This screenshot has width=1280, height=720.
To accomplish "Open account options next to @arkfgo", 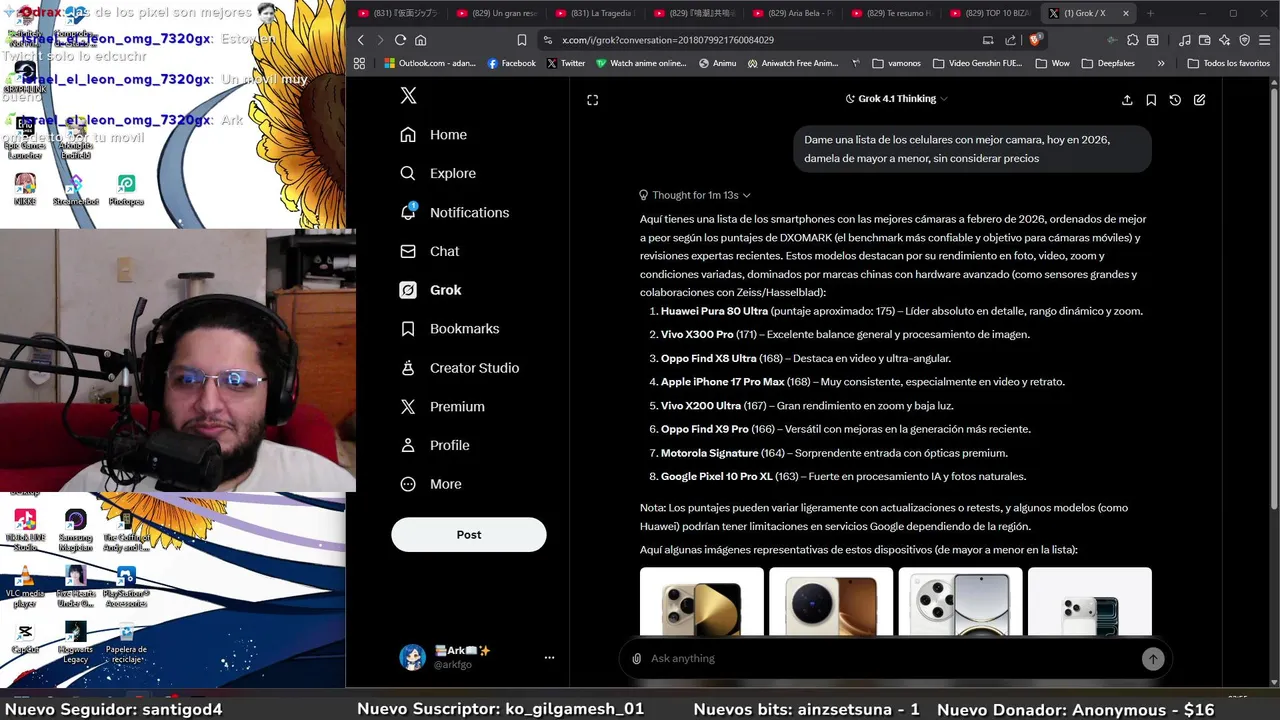I will coord(549,658).
